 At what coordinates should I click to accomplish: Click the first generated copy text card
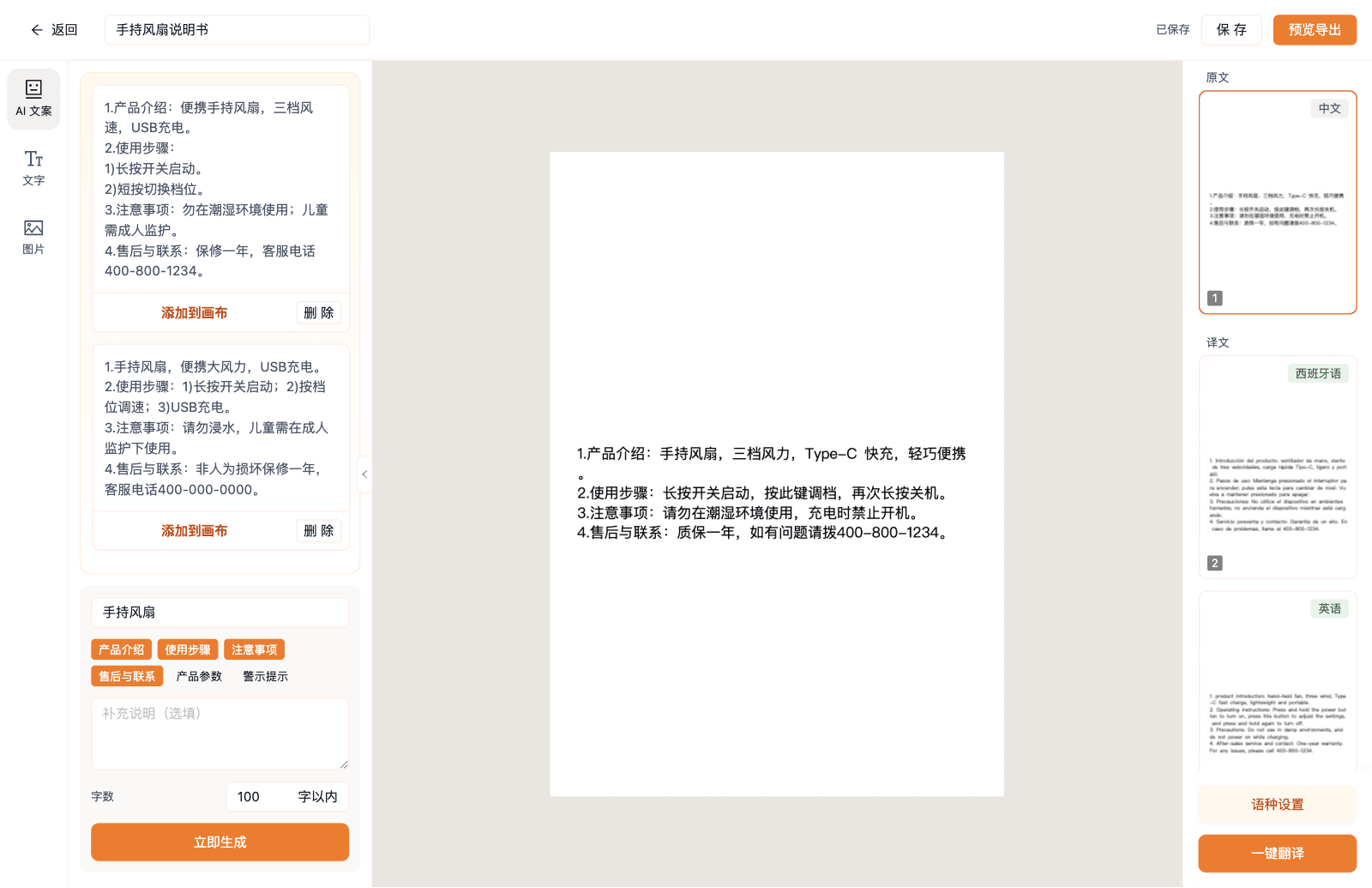coord(220,189)
